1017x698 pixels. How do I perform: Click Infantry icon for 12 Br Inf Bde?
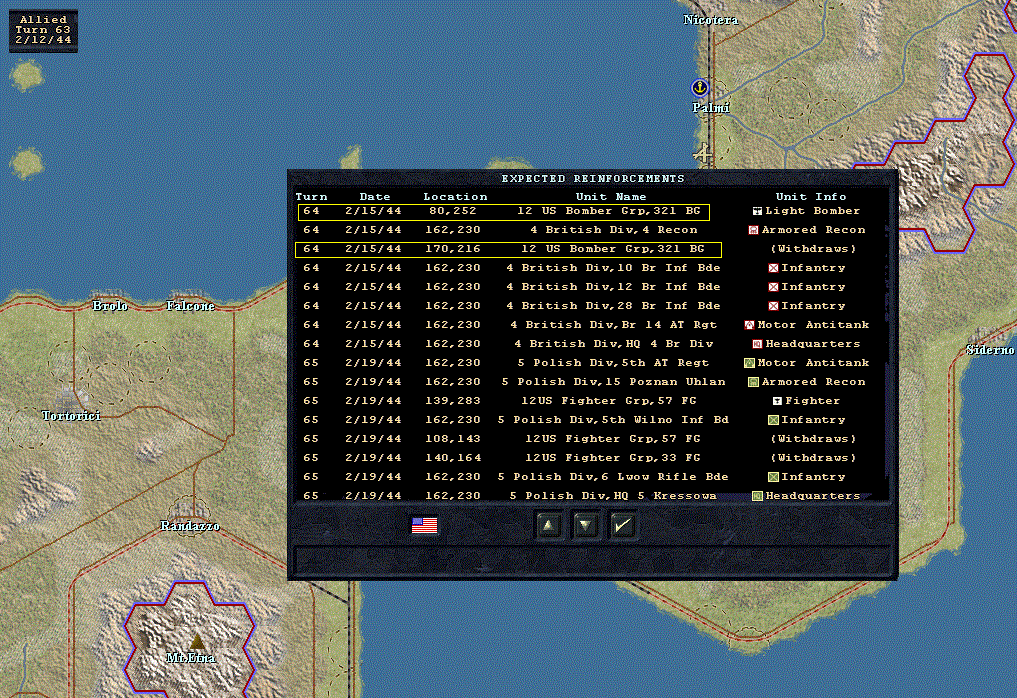point(773,287)
